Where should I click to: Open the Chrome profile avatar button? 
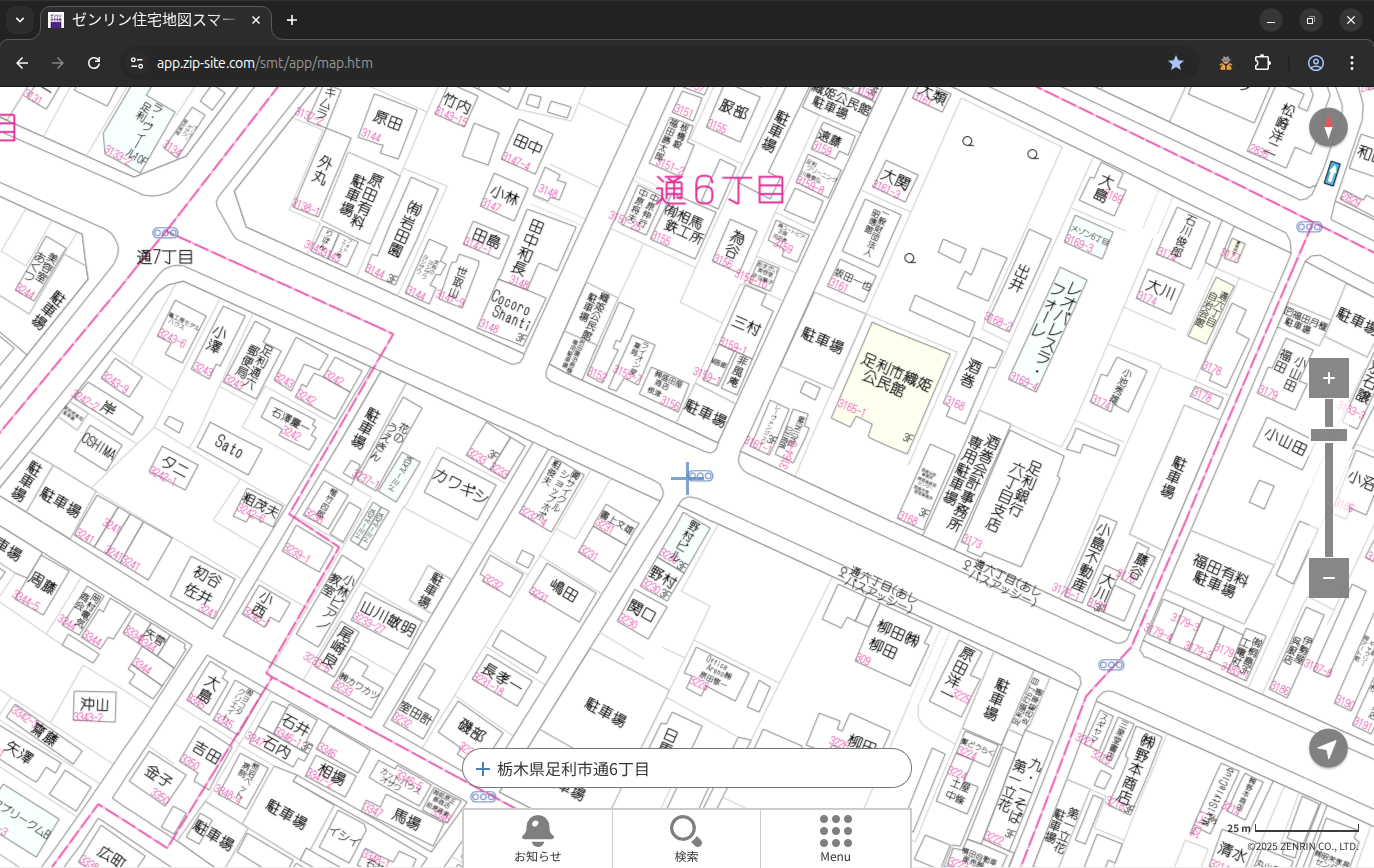(1315, 63)
